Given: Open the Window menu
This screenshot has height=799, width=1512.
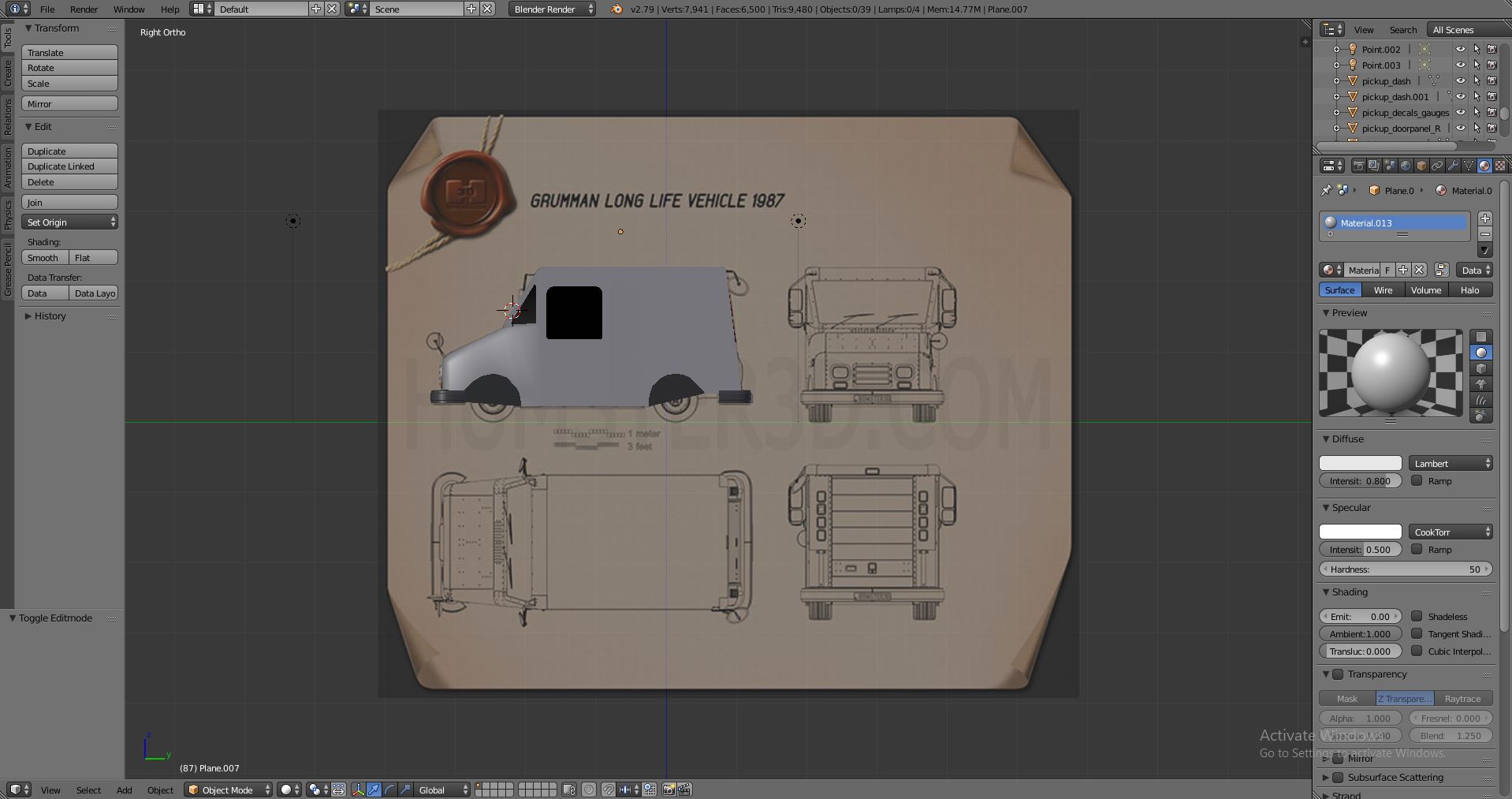Looking at the screenshot, I should 128,9.
